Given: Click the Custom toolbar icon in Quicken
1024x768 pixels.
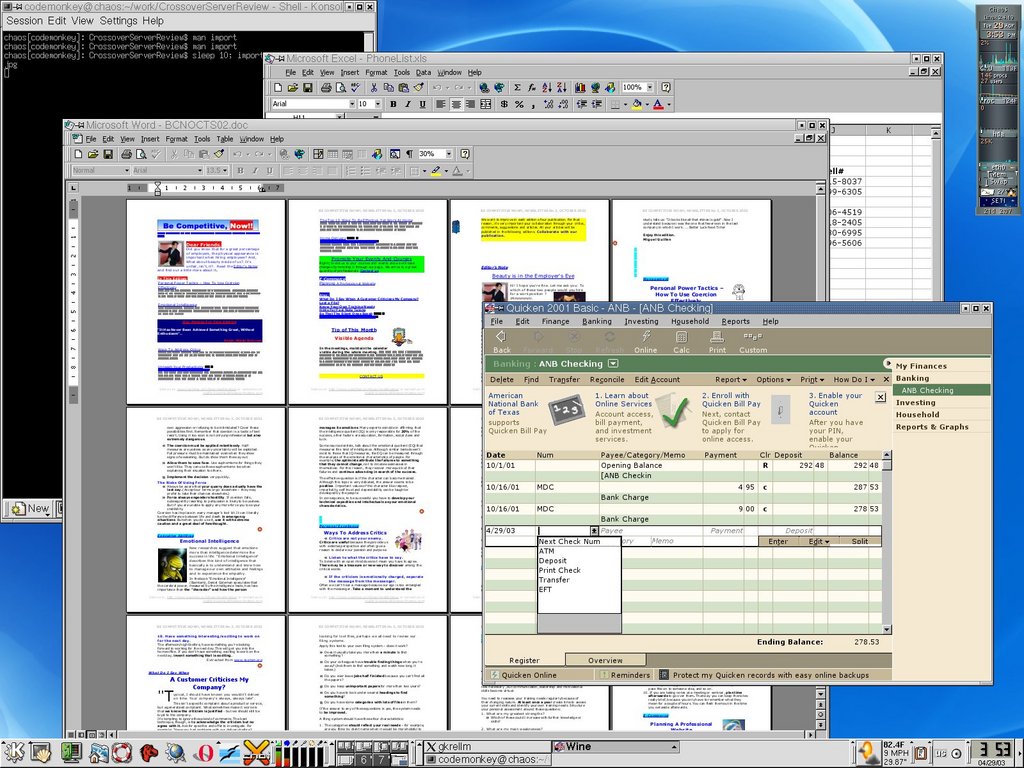Looking at the screenshot, I should [x=753, y=339].
